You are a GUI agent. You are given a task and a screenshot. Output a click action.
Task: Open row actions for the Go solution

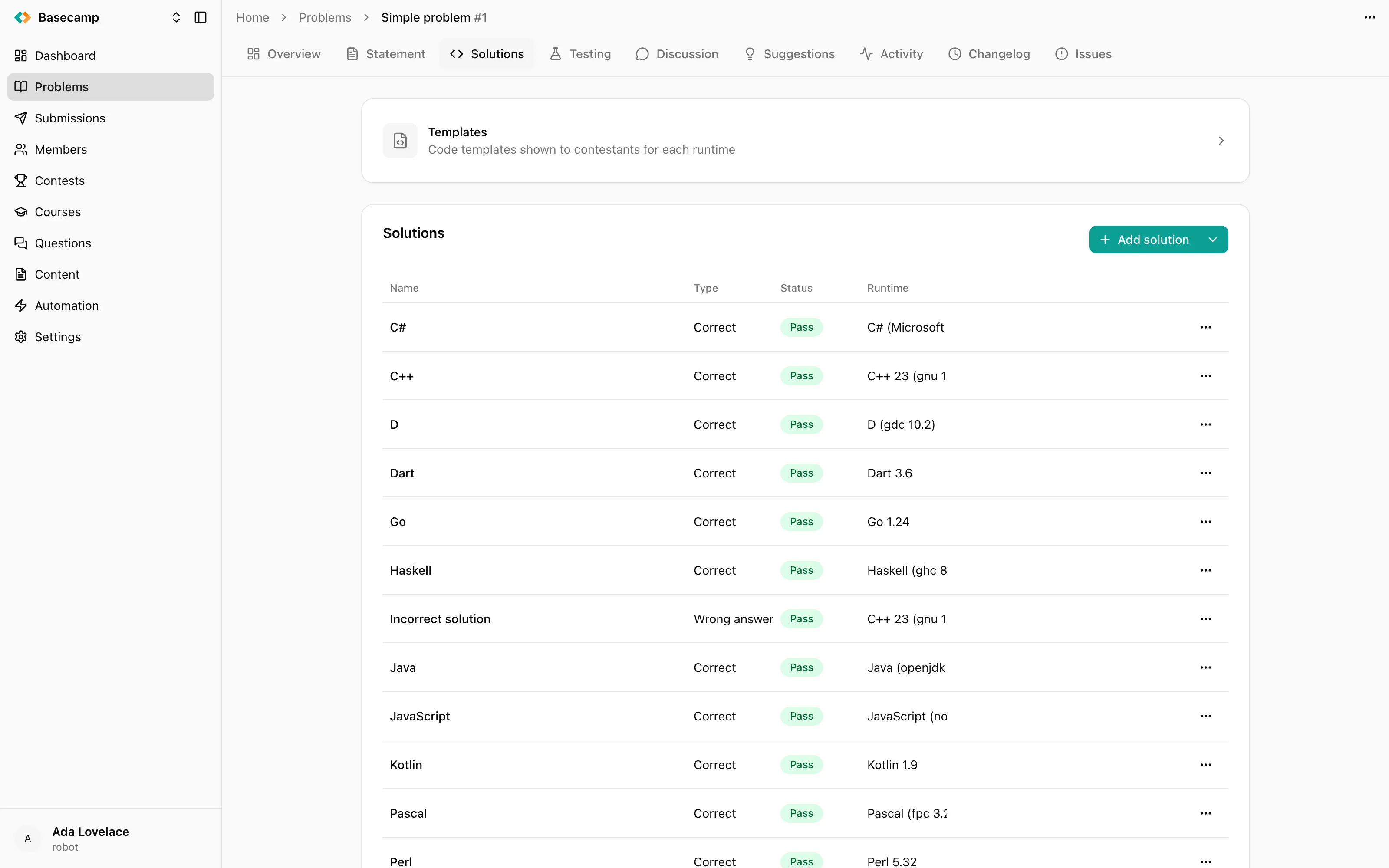click(x=1205, y=522)
